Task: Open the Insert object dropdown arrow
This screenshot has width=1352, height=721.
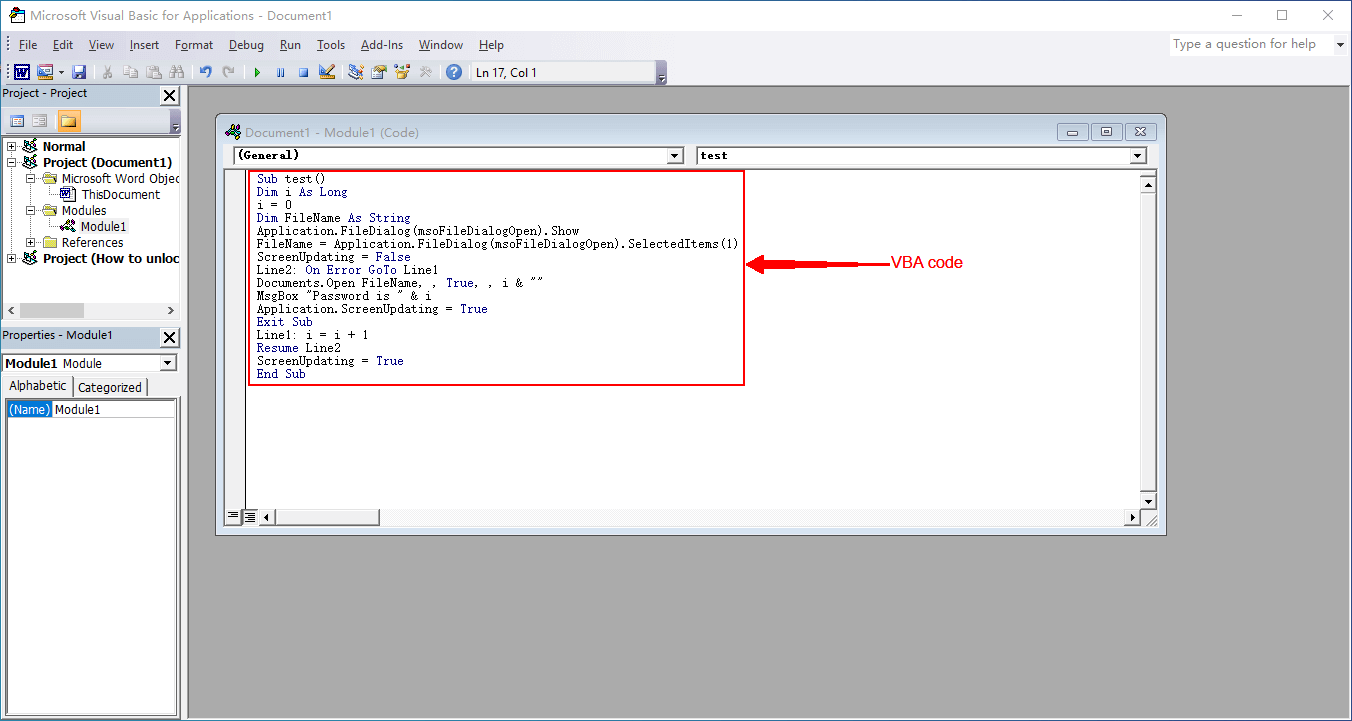Action: tap(61, 72)
